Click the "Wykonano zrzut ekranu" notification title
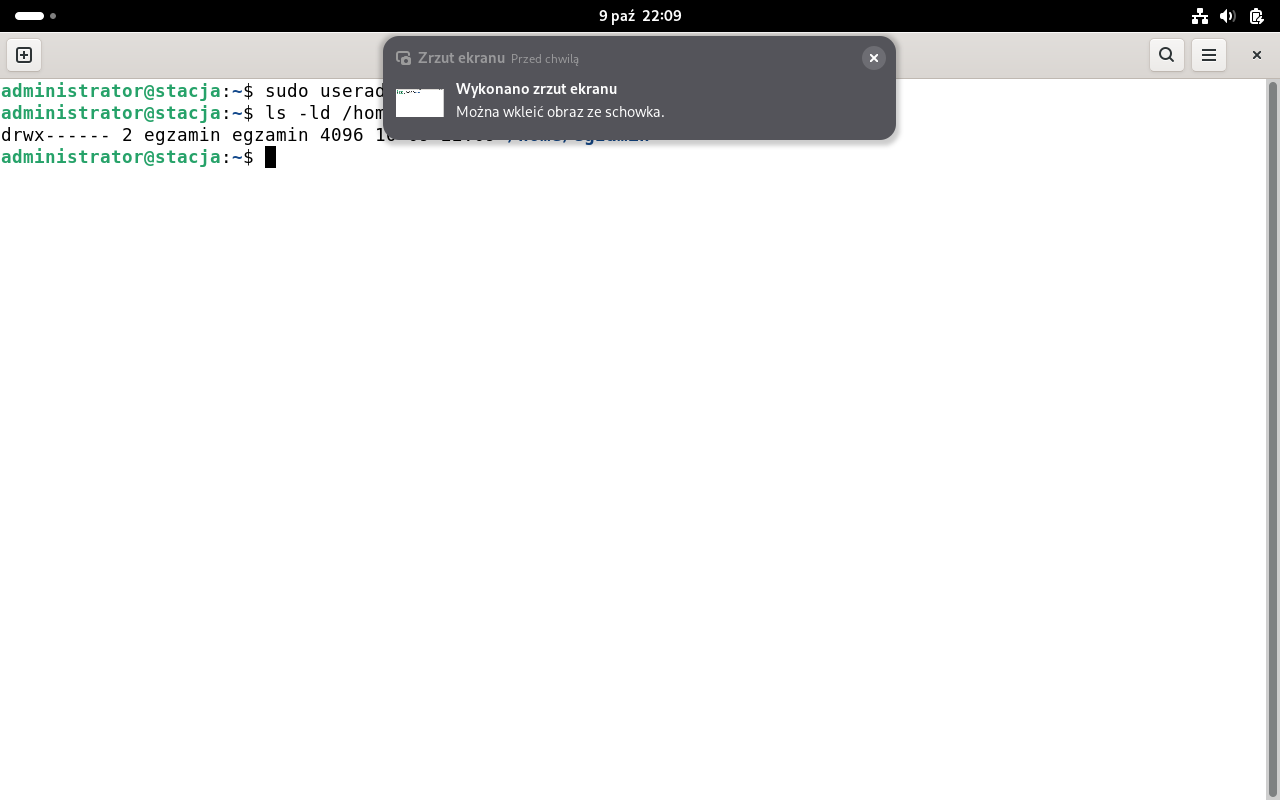The width and height of the screenshot is (1280, 800). [x=536, y=89]
